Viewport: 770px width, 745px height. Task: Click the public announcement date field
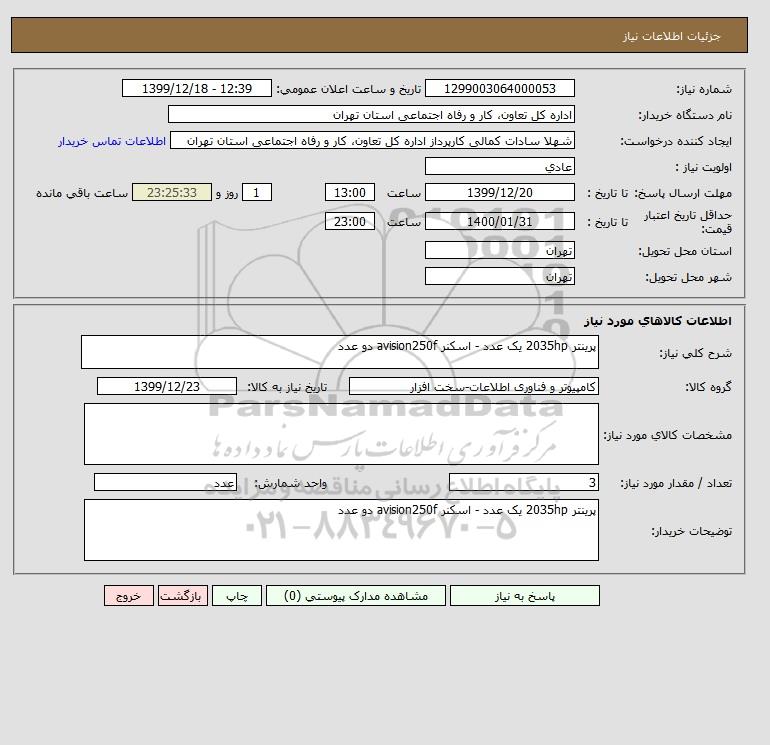(196, 88)
